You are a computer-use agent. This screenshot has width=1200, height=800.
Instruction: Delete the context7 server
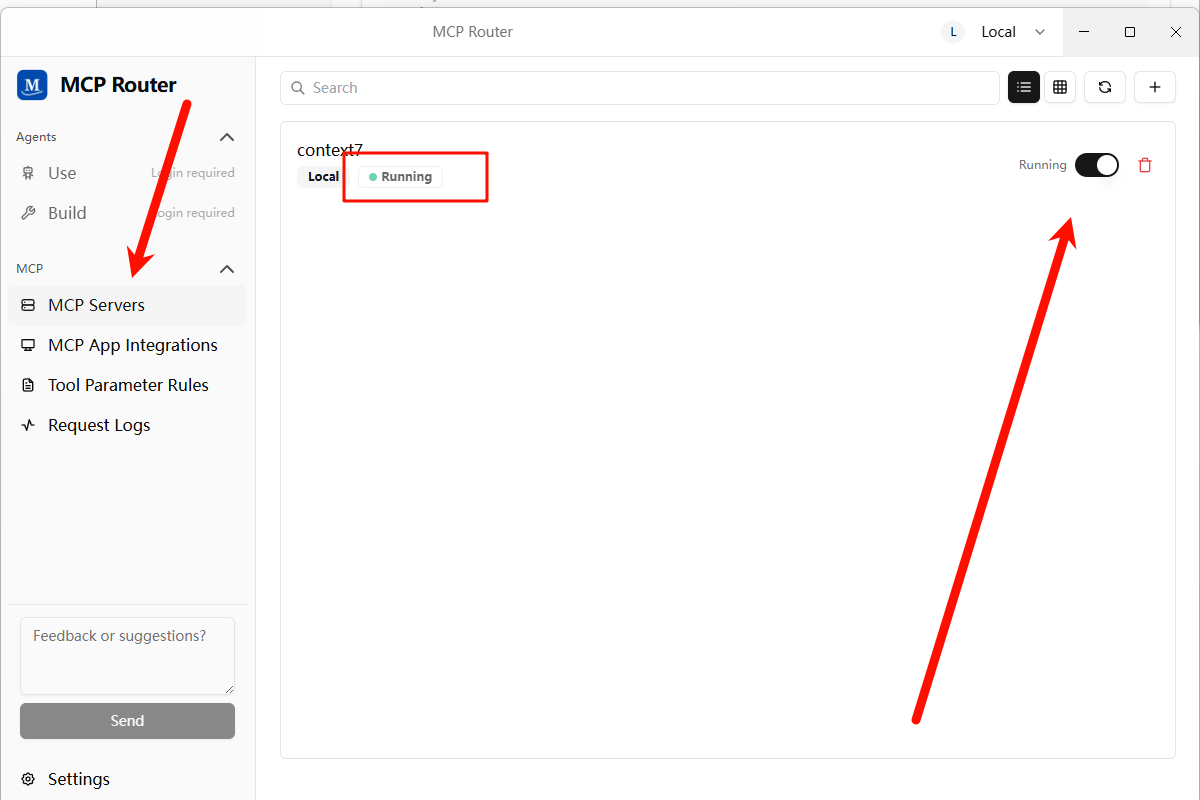point(1145,165)
